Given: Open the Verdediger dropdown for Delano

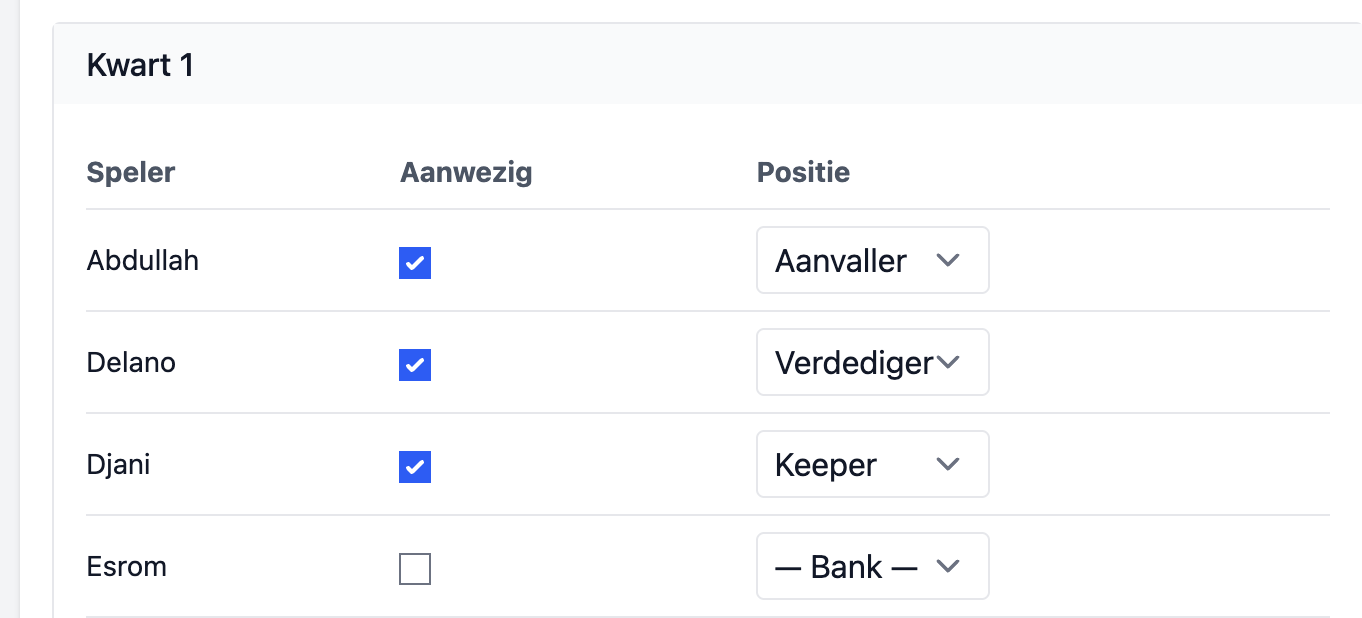Looking at the screenshot, I should pos(871,362).
